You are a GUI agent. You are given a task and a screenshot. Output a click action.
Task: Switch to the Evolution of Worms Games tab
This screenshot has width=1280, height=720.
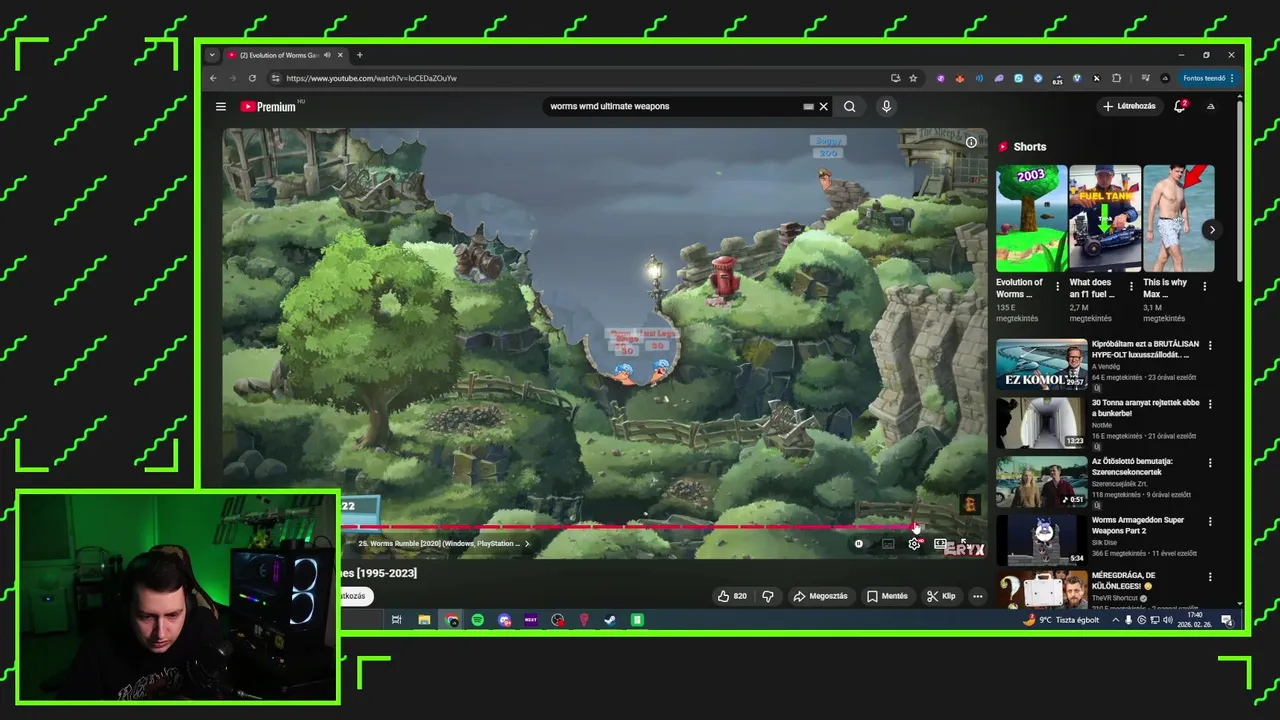coord(278,55)
